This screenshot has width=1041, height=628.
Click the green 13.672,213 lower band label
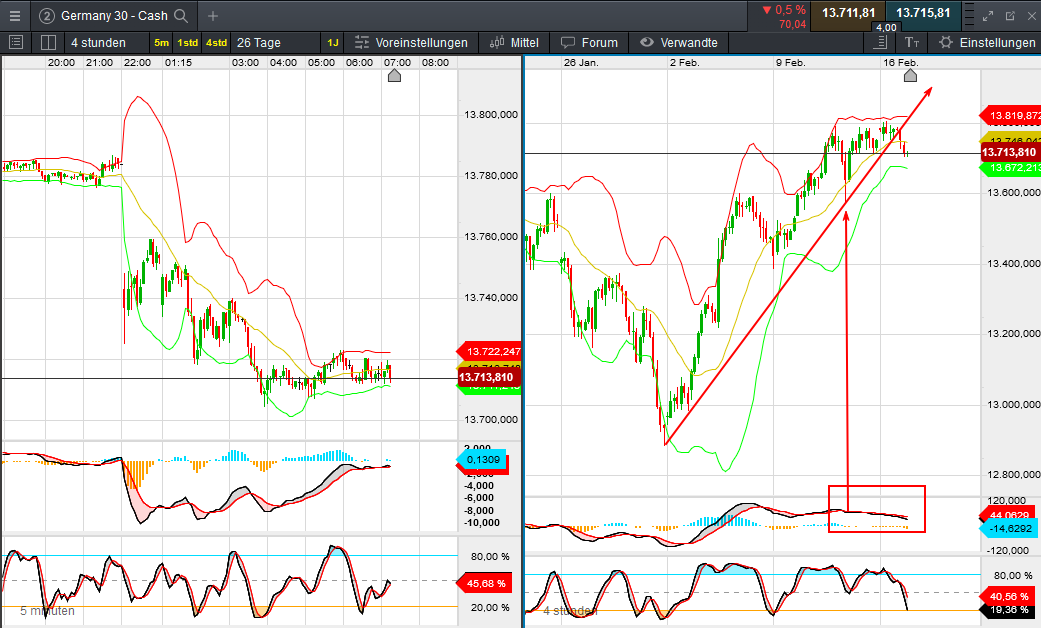pos(1010,167)
